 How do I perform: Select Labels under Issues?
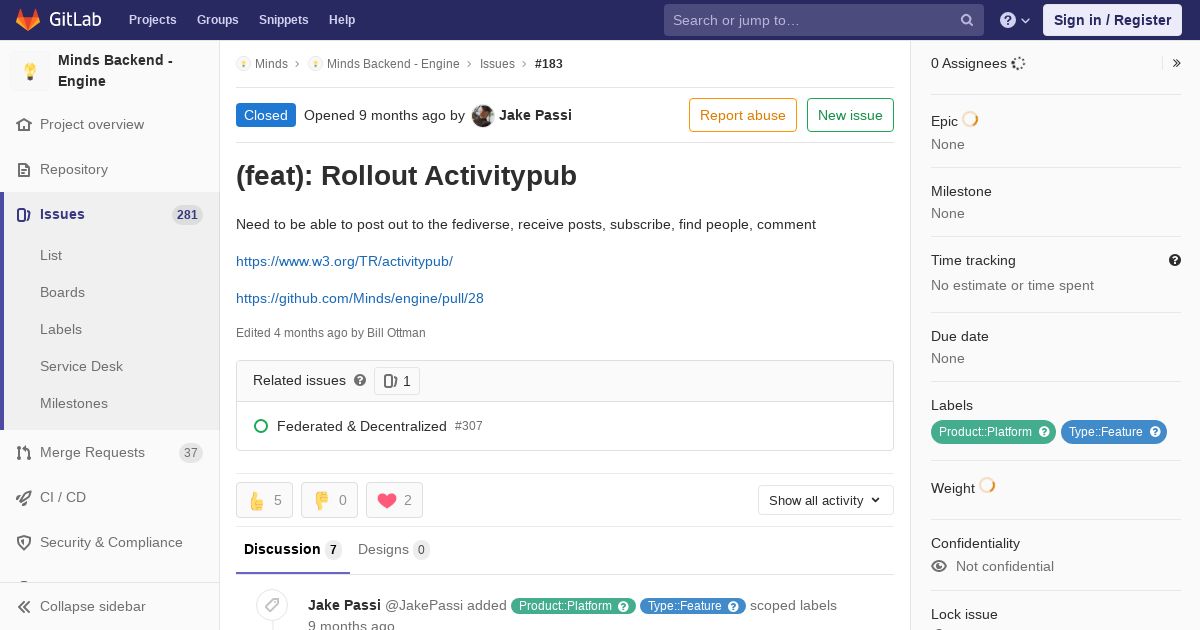[x=61, y=329]
